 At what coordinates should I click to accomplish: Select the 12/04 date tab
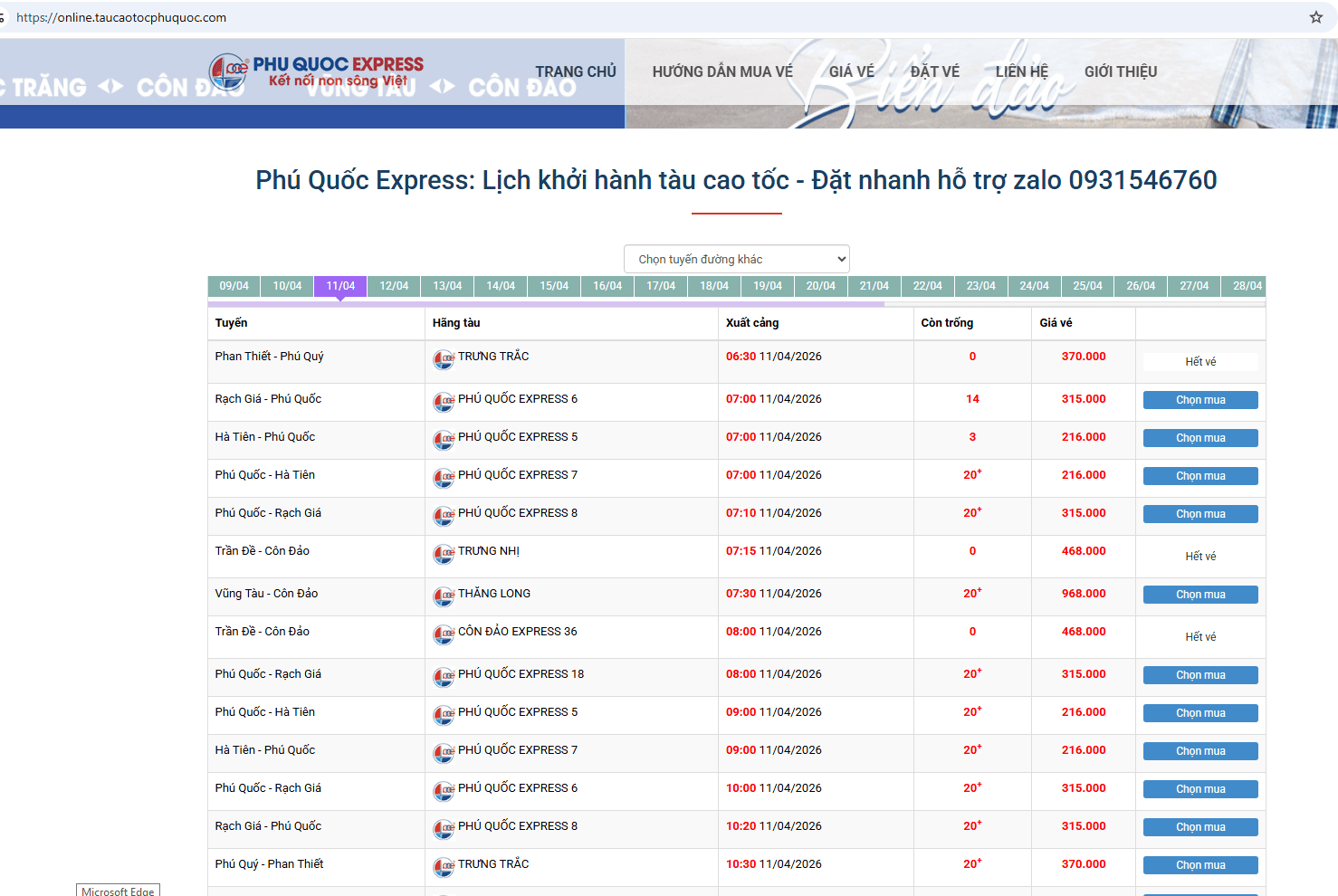pos(394,286)
